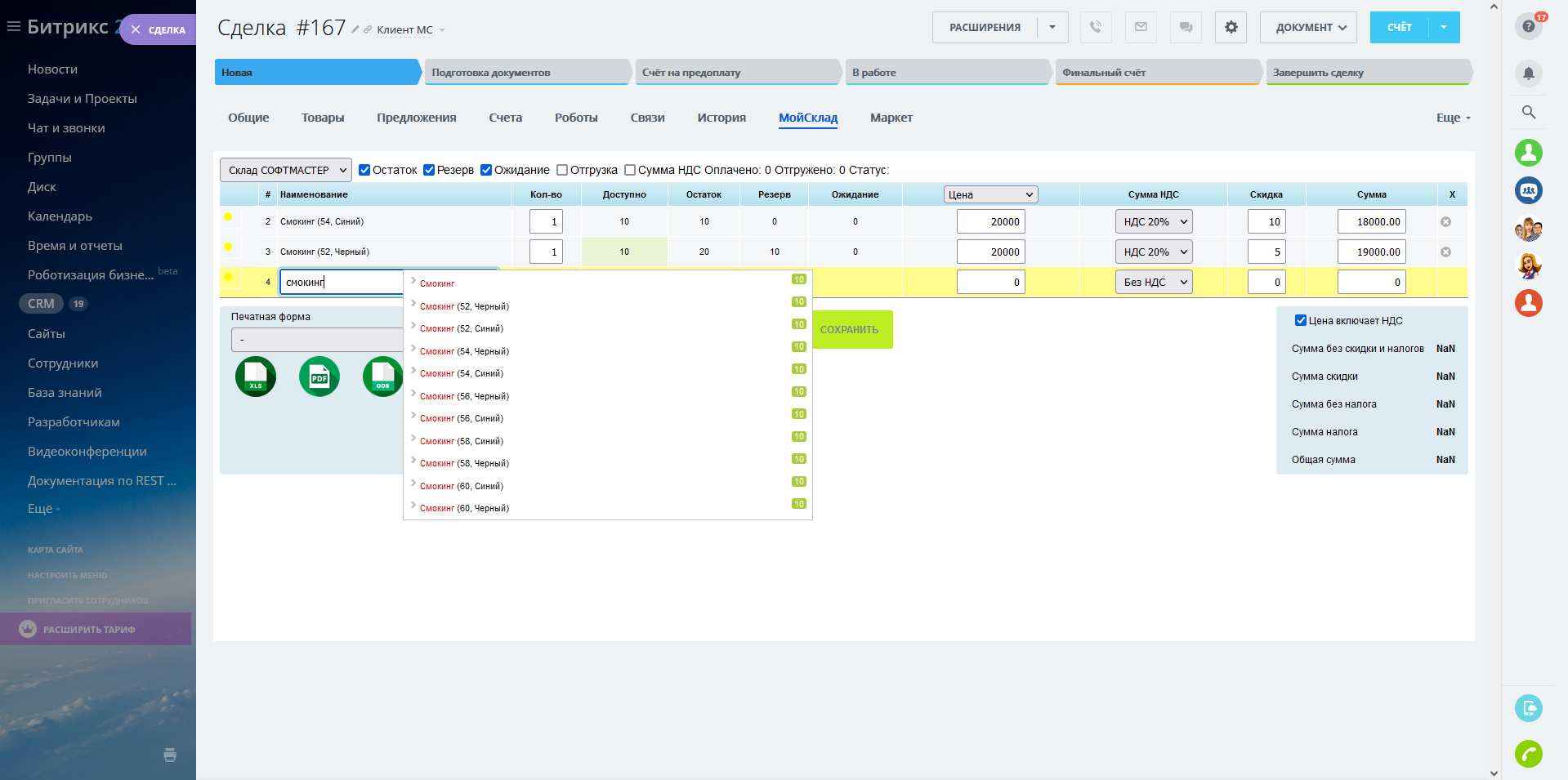Open CRM in left menu

[x=41, y=303]
